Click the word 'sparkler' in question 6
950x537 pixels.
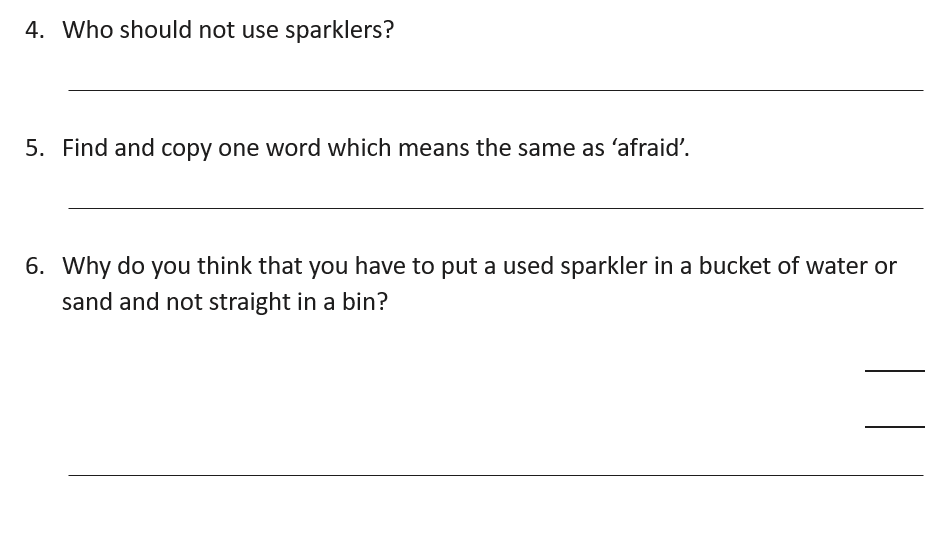click(x=603, y=267)
